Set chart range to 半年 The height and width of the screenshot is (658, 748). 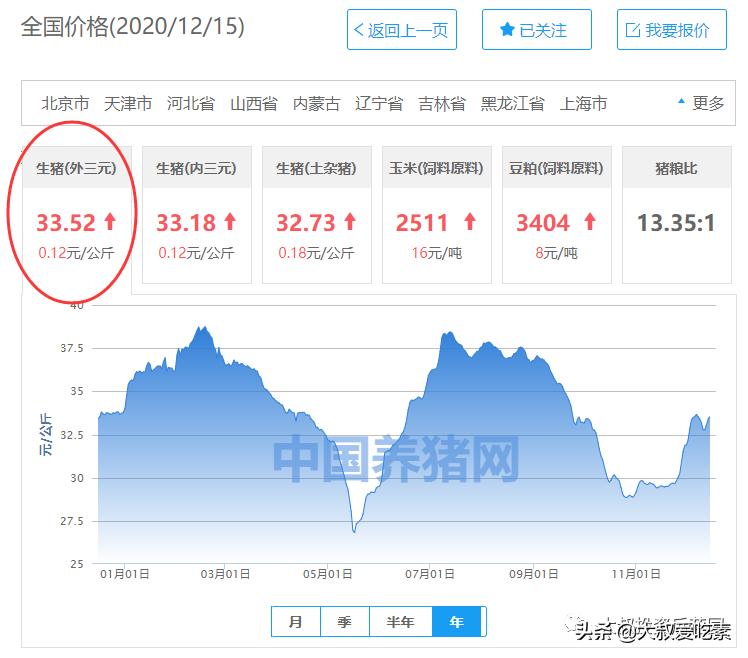point(400,621)
